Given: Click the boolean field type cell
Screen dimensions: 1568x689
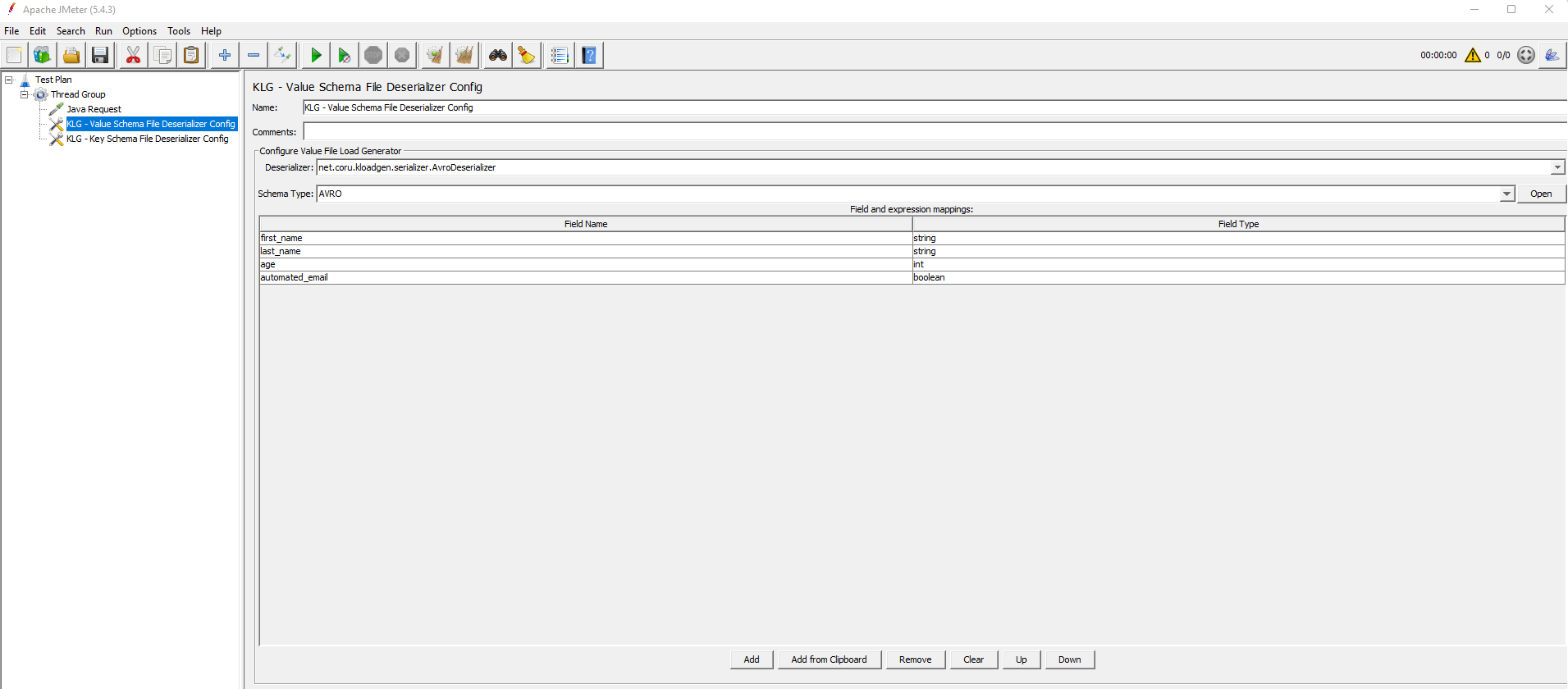Looking at the screenshot, I should [x=1238, y=277].
